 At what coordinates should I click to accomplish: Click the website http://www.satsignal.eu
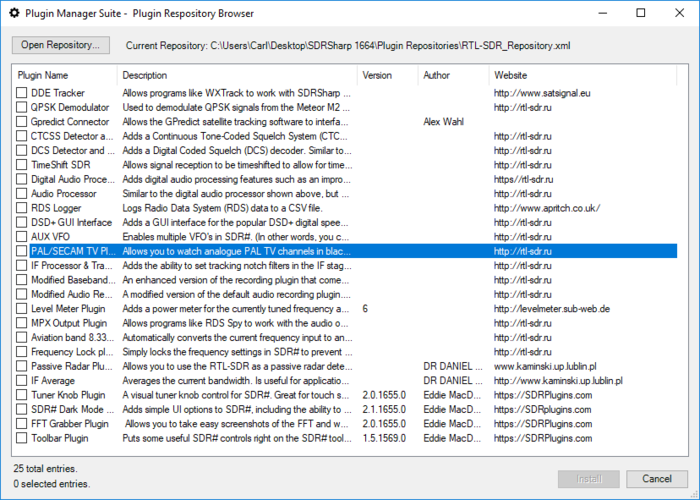[x=542, y=93]
